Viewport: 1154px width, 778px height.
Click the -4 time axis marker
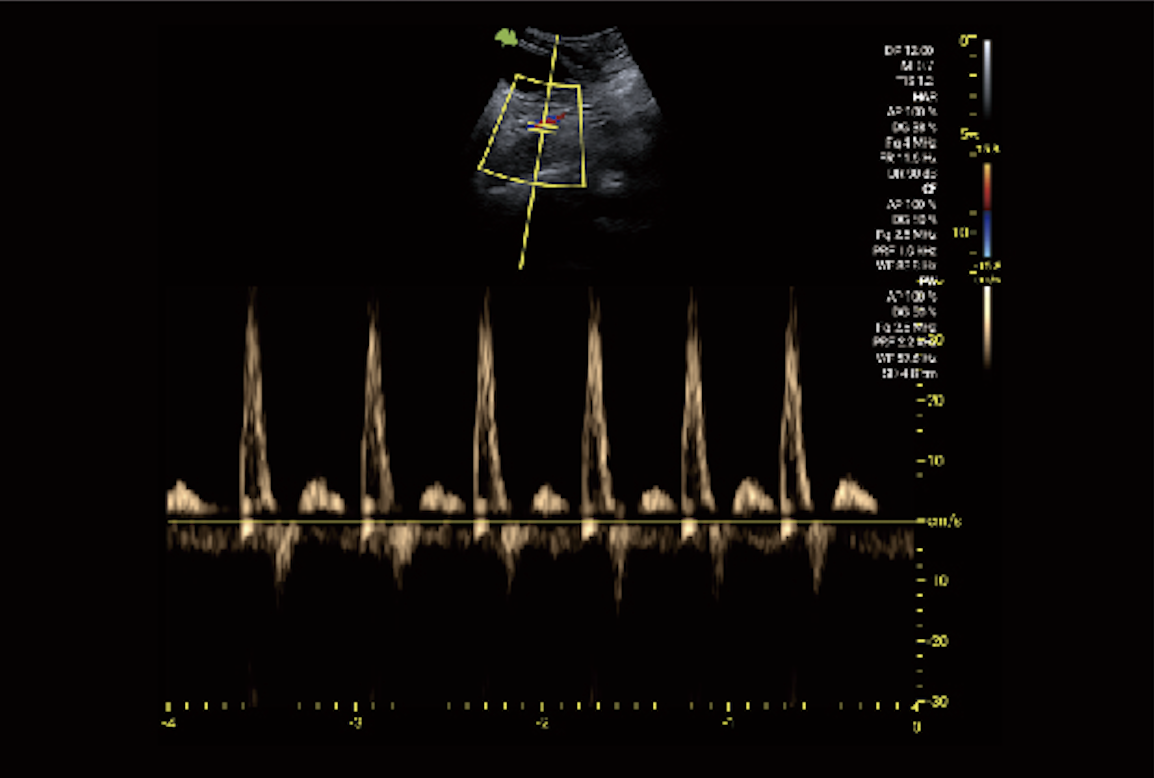click(169, 718)
